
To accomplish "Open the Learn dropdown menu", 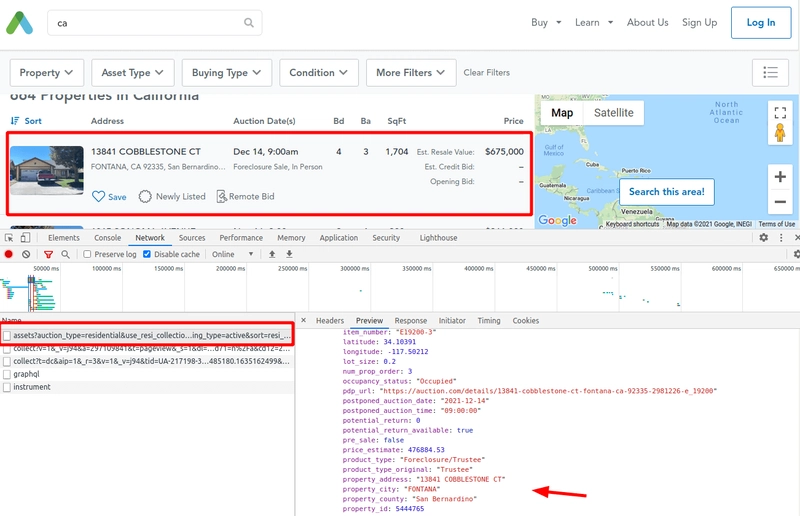I will click(594, 22).
